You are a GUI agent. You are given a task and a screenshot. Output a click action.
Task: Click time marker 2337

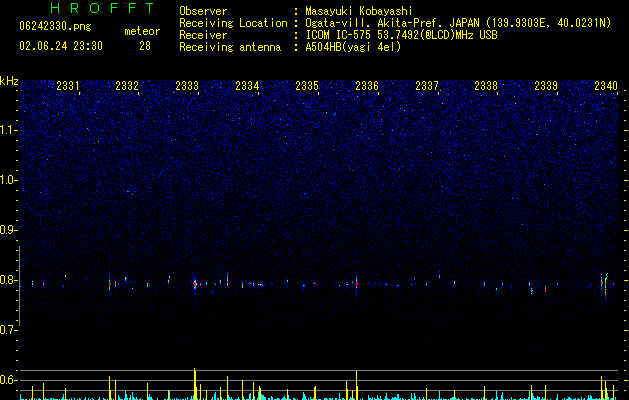[x=427, y=85]
